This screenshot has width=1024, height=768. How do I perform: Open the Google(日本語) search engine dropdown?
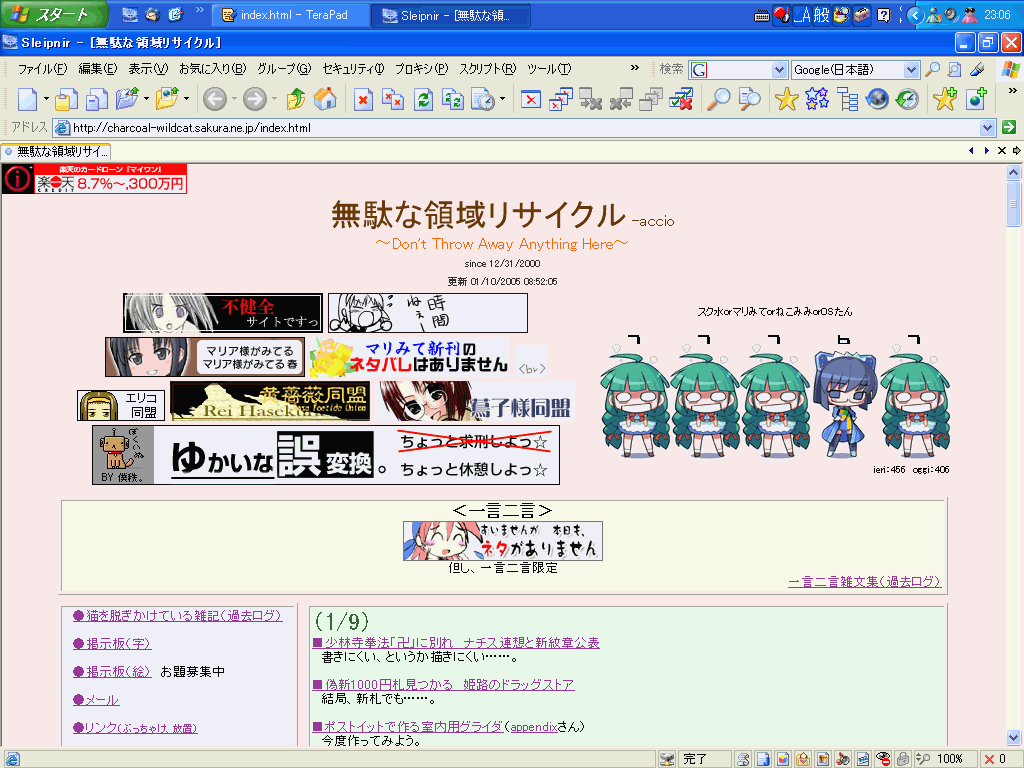pos(910,70)
